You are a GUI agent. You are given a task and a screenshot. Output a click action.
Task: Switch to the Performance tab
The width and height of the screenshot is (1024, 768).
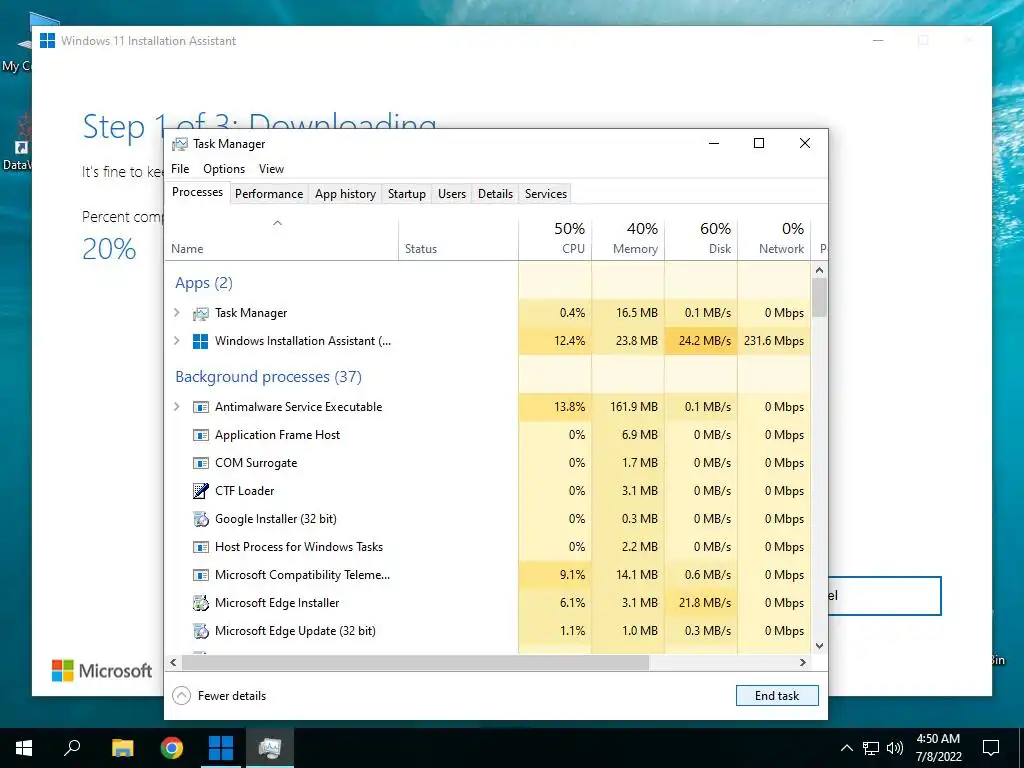coord(269,194)
